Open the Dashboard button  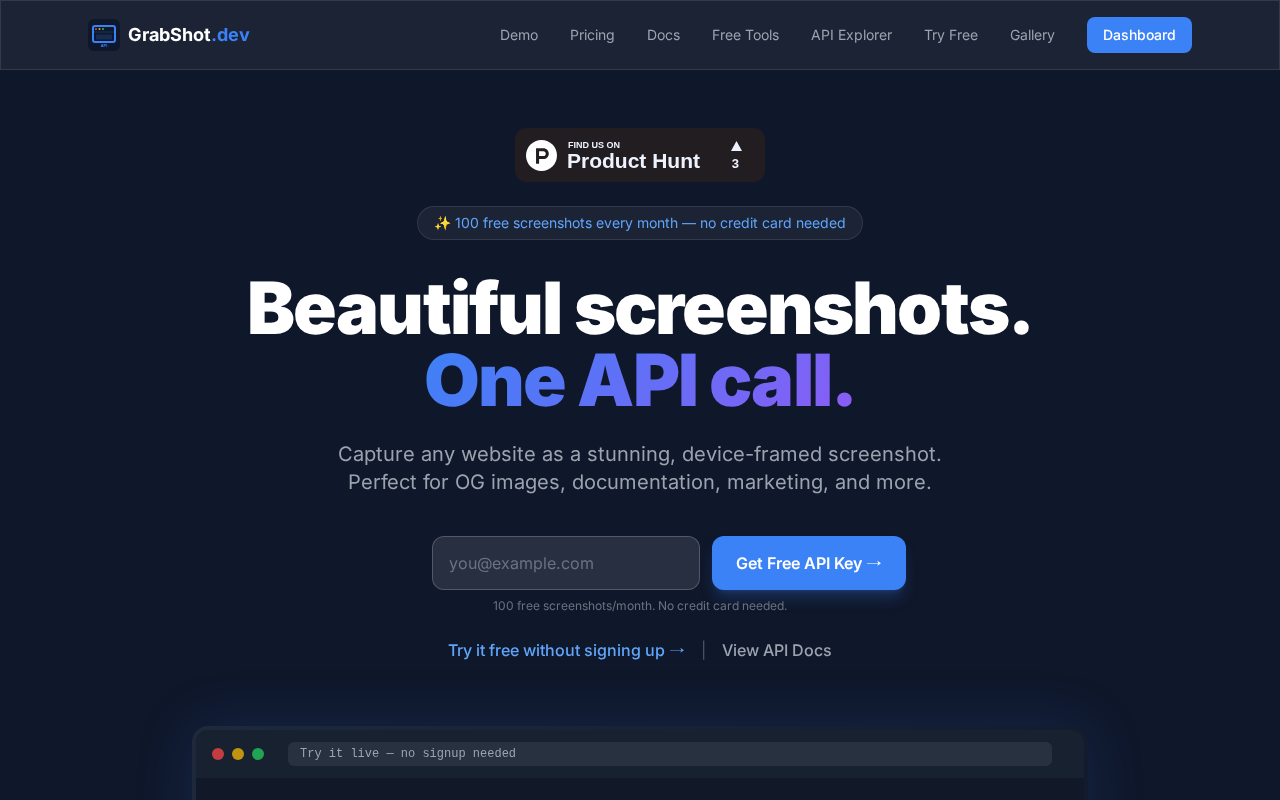(x=1139, y=35)
